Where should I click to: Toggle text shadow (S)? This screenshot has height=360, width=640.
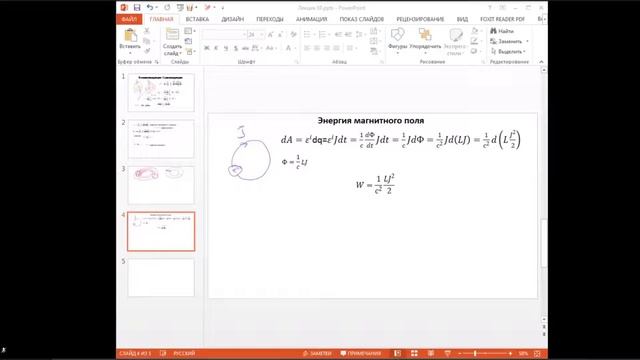pos(236,48)
